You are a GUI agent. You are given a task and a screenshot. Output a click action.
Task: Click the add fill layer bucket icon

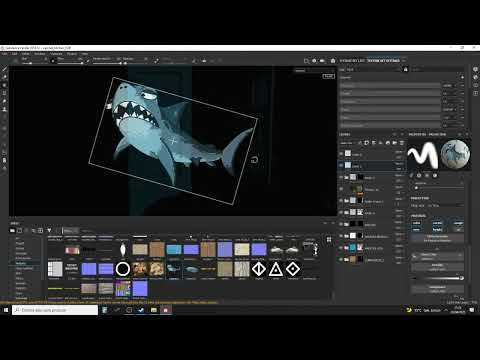(387, 143)
